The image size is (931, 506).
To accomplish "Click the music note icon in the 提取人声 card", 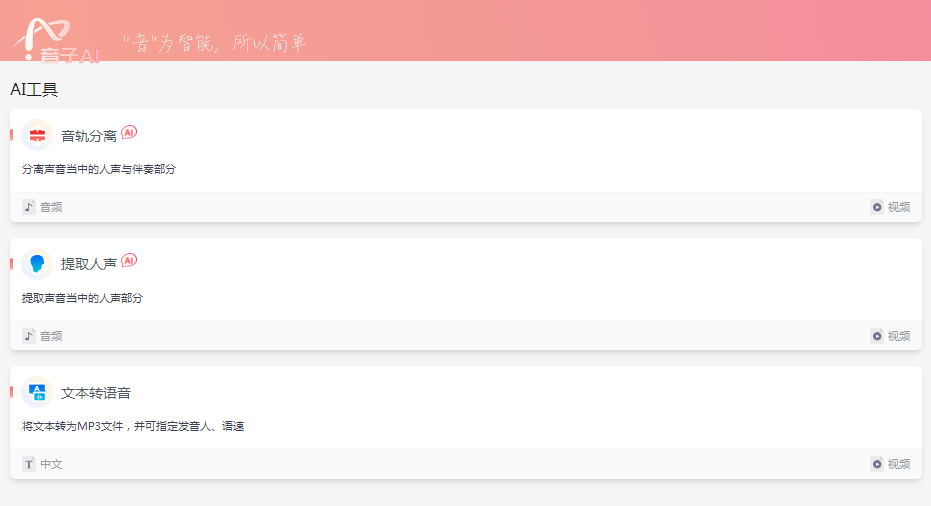I will tap(28, 336).
